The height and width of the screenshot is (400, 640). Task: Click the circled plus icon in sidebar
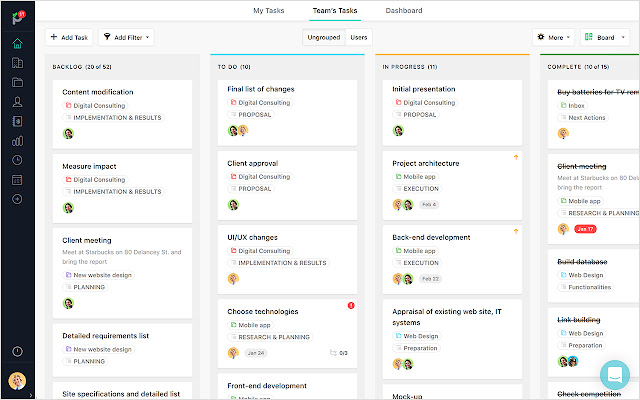(x=17, y=199)
